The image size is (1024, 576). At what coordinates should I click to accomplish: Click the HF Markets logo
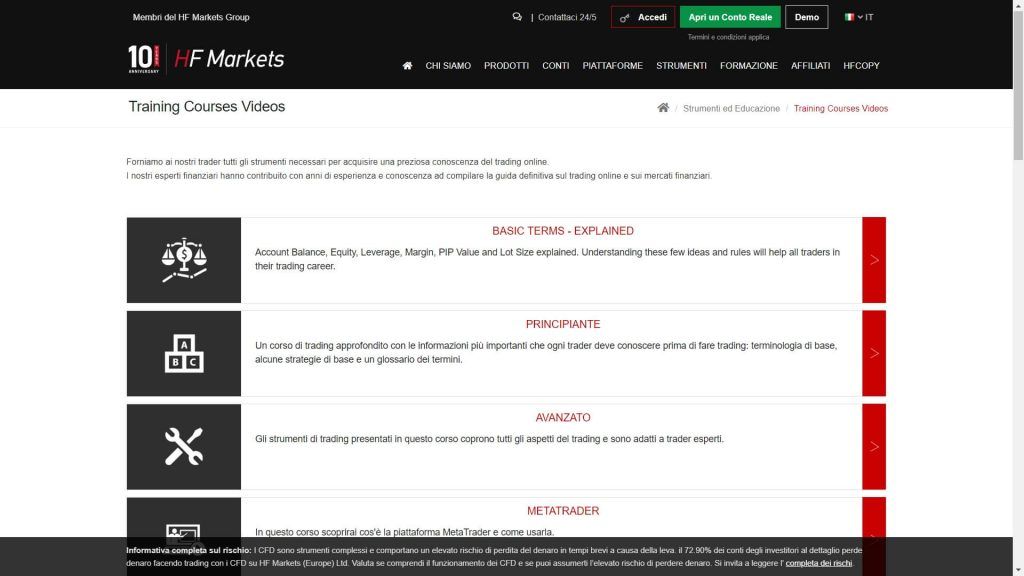click(x=229, y=59)
